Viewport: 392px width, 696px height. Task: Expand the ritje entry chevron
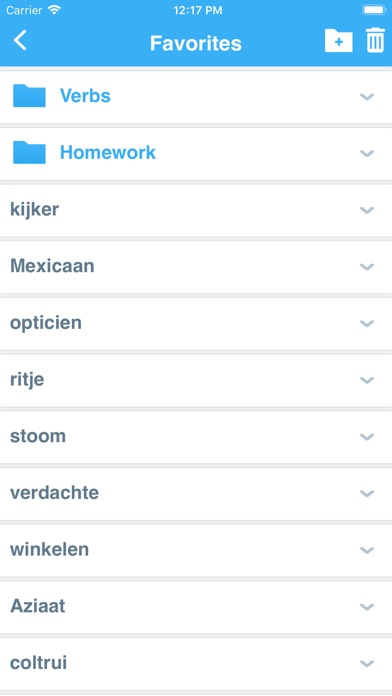(x=367, y=380)
